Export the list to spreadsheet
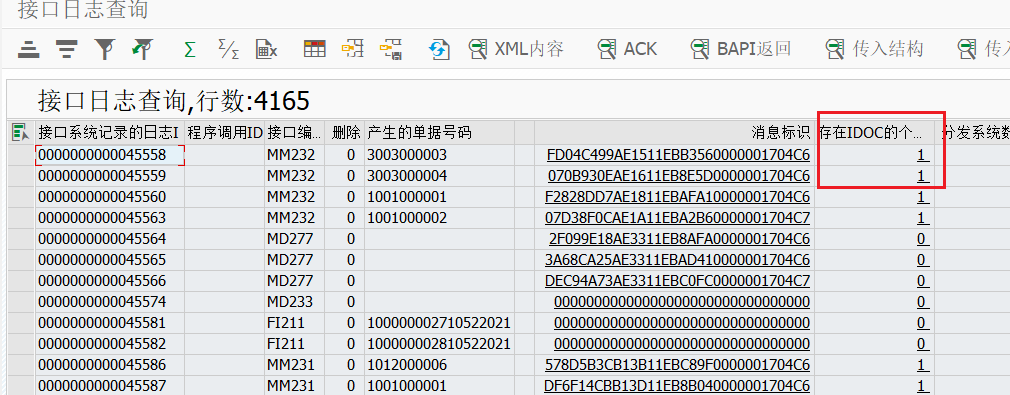1010x395 pixels. click(x=266, y=49)
